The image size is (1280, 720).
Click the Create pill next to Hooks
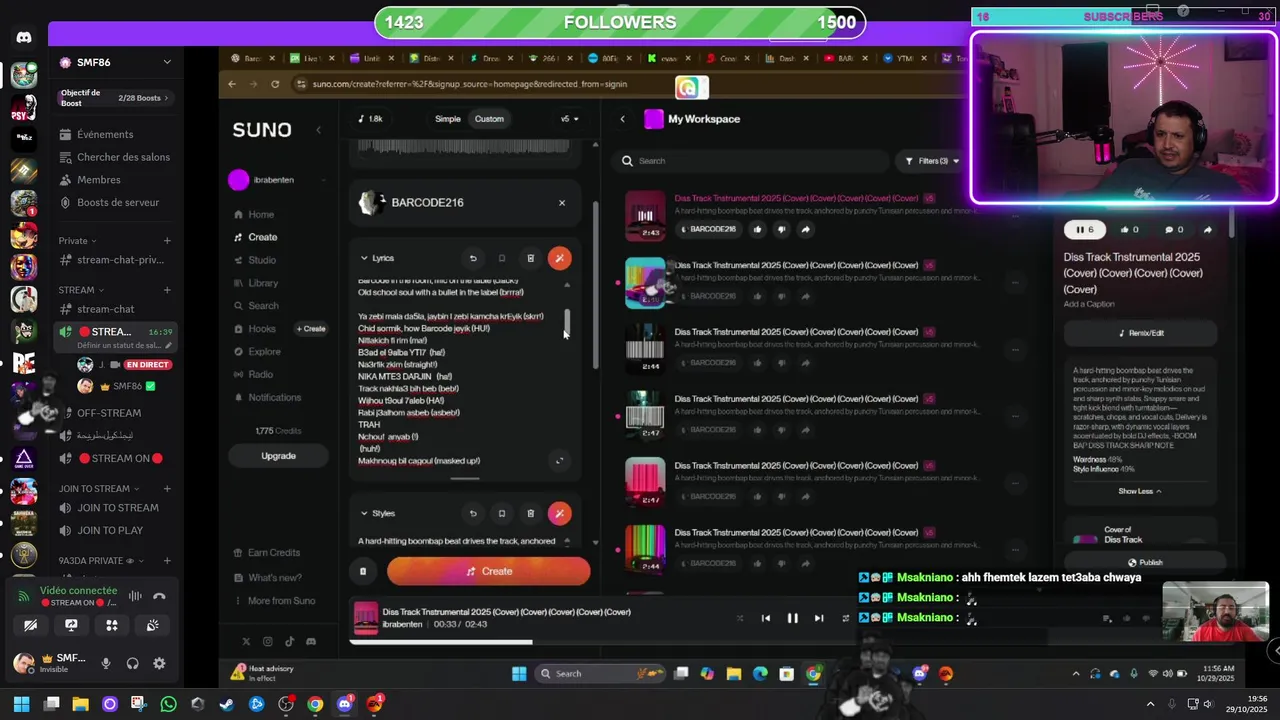[x=311, y=329]
